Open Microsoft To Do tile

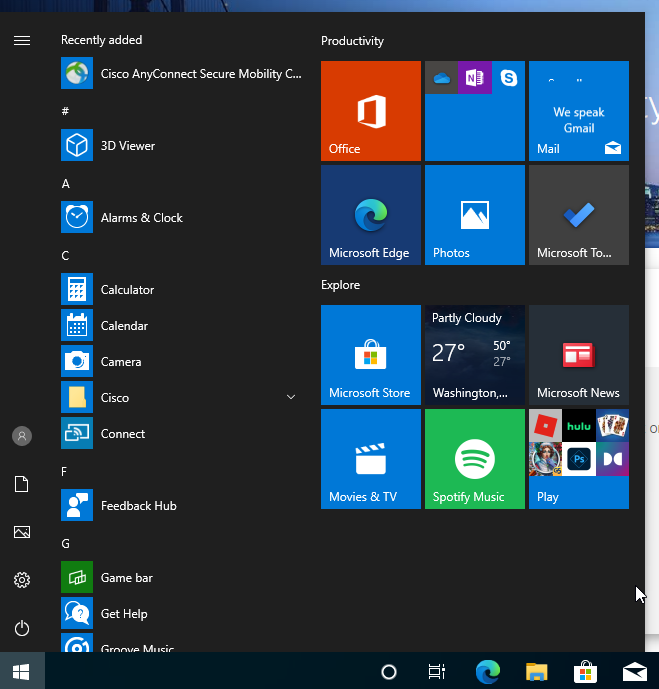[579, 215]
